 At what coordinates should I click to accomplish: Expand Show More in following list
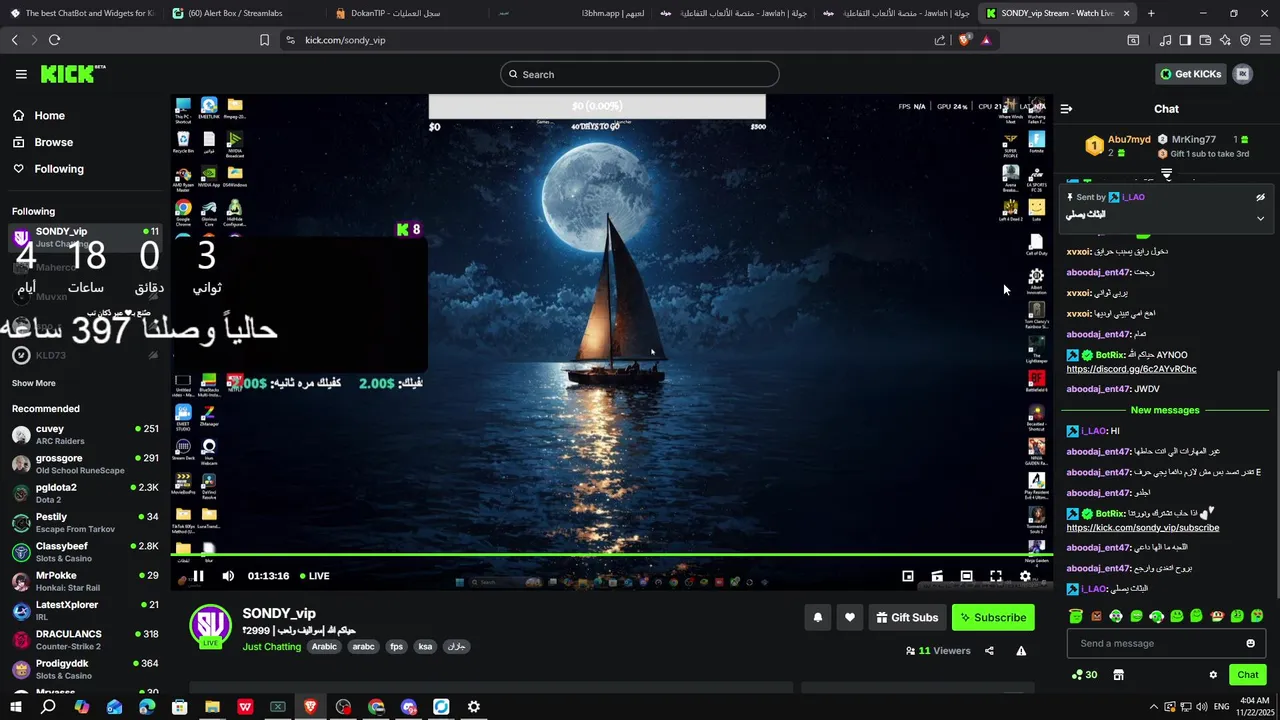(34, 383)
